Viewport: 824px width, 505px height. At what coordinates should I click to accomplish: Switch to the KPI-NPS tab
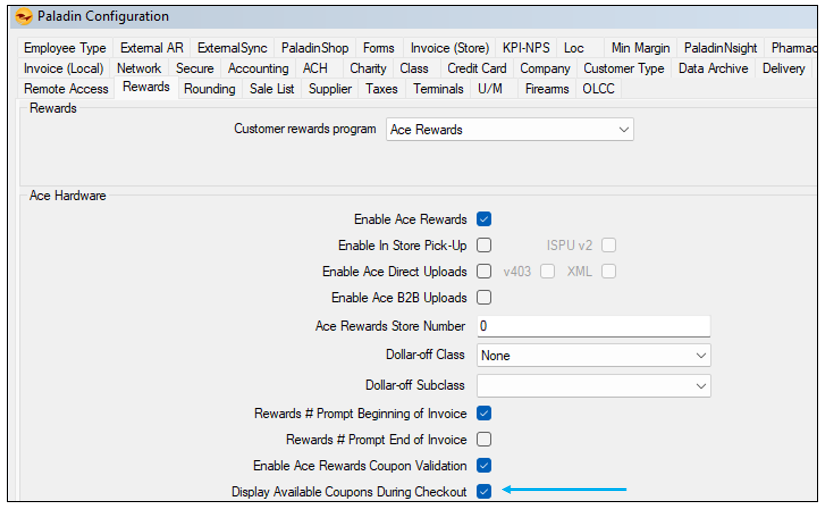pyautogui.click(x=526, y=48)
